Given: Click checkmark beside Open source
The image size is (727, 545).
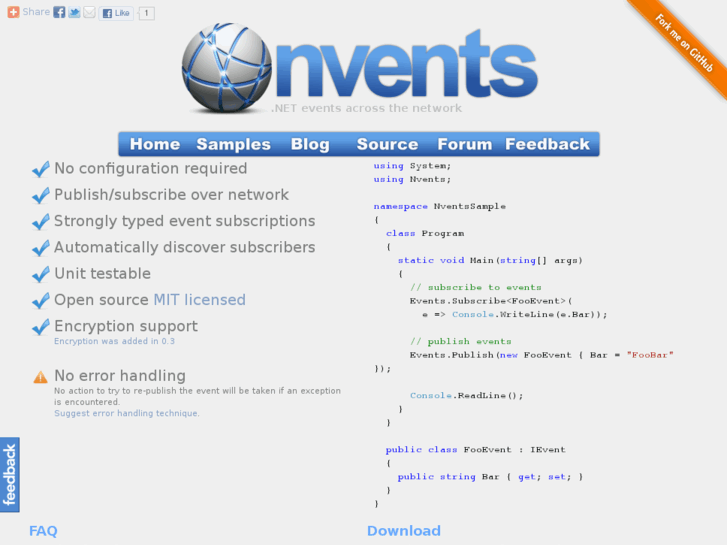Looking at the screenshot, I should 41,301.
